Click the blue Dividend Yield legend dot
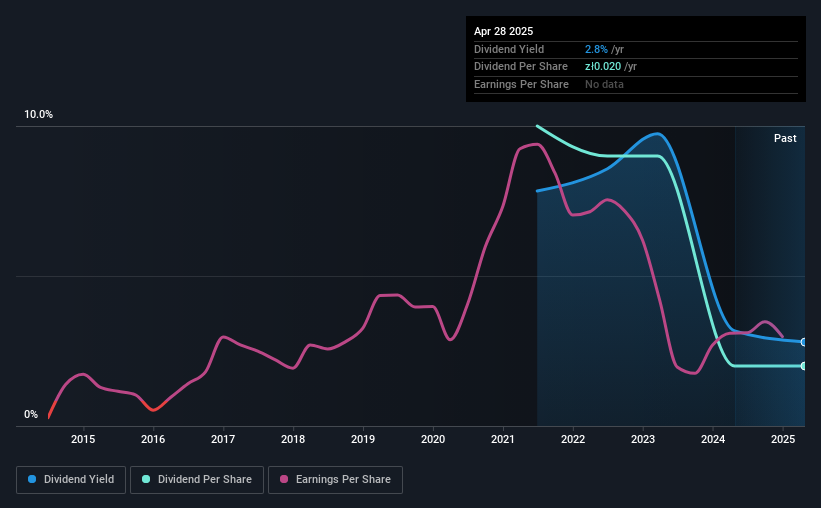 pos(32,479)
